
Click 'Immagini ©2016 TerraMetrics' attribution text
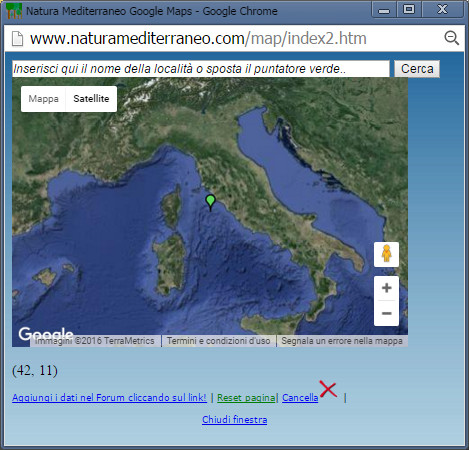tap(95, 341)
